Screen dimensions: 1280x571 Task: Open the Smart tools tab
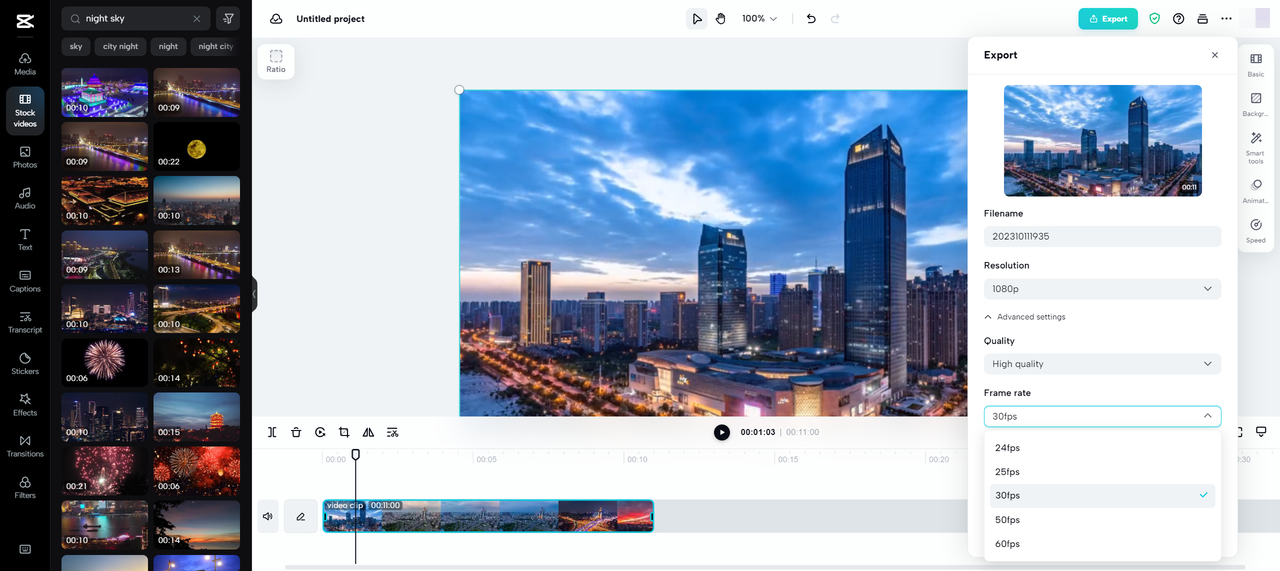pyautogui.click(x=1256, y=148)
